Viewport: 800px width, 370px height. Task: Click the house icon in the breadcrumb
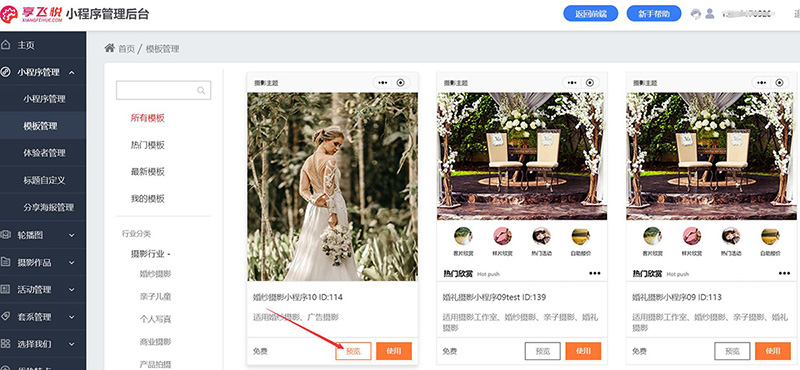pyautogui.click(x=109, y=48)
